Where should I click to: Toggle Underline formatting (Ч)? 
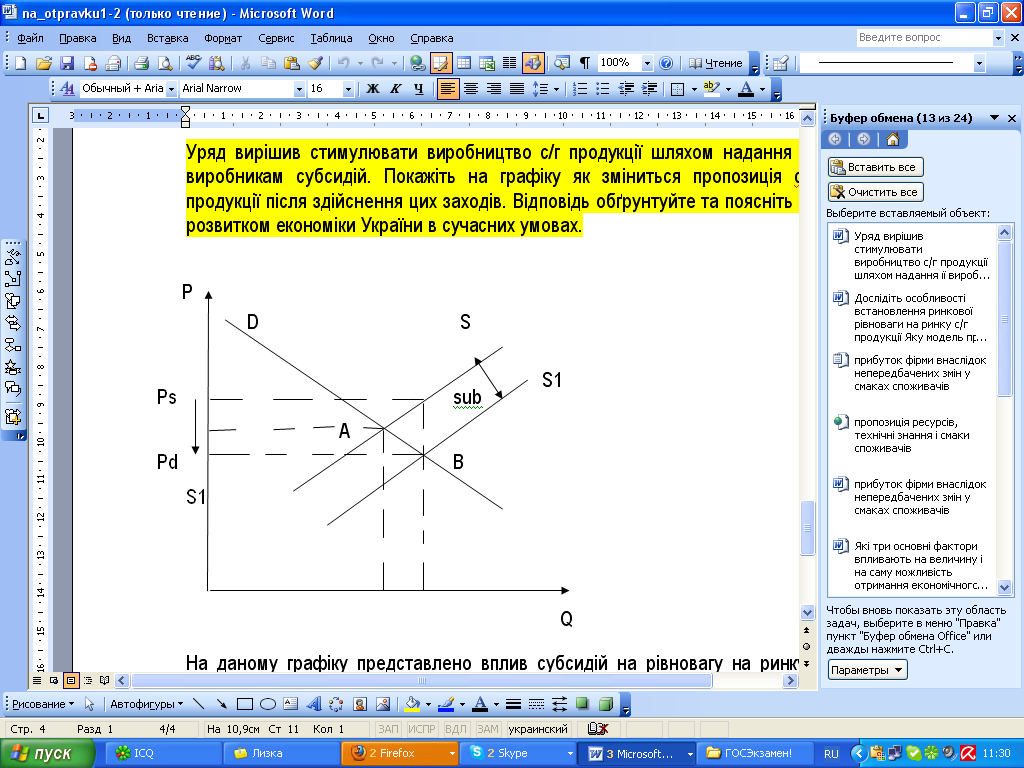(419, 88)
